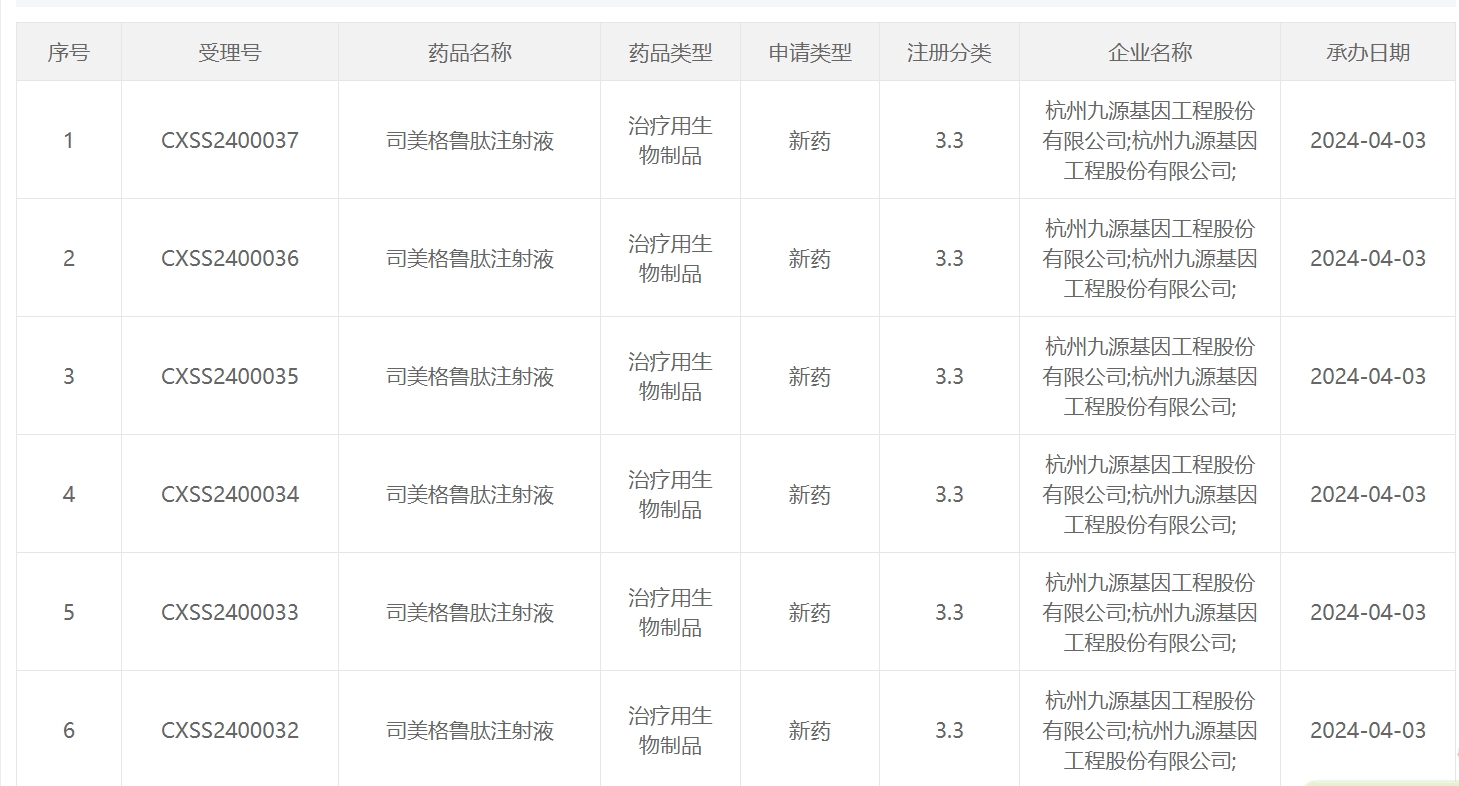1459x786 pixels.
Task: Click drug name 司美格鲁肽注射液 in row CXSS2400033
Action: pyautogui.click(x=470, y=613)
